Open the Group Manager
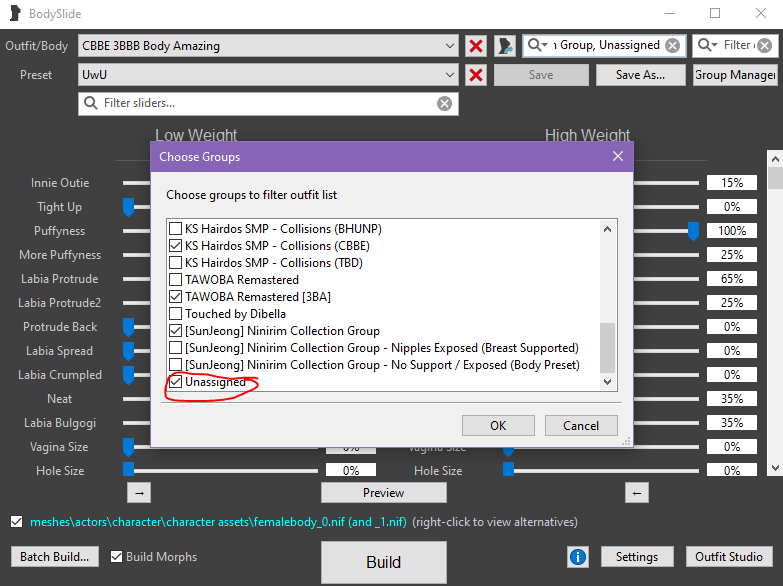 [735, 75]
